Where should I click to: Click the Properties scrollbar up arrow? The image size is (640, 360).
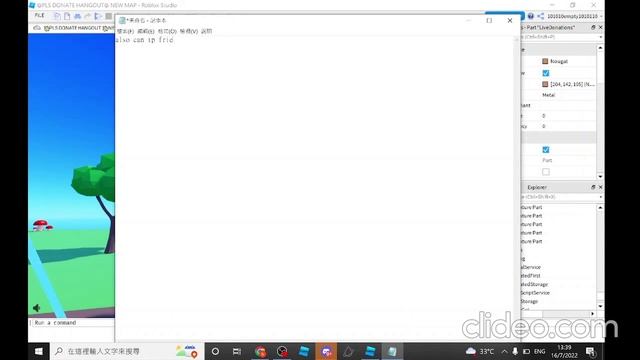(x=600, y=48)
